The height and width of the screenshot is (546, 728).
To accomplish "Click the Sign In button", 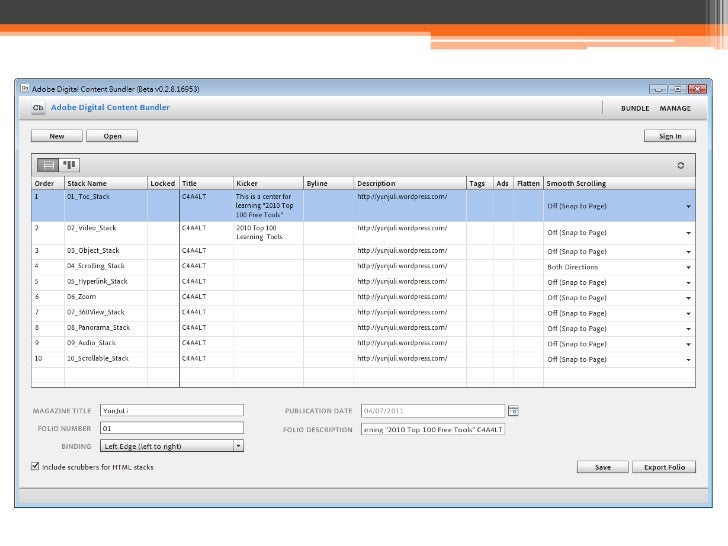I will tap(670, 136).
